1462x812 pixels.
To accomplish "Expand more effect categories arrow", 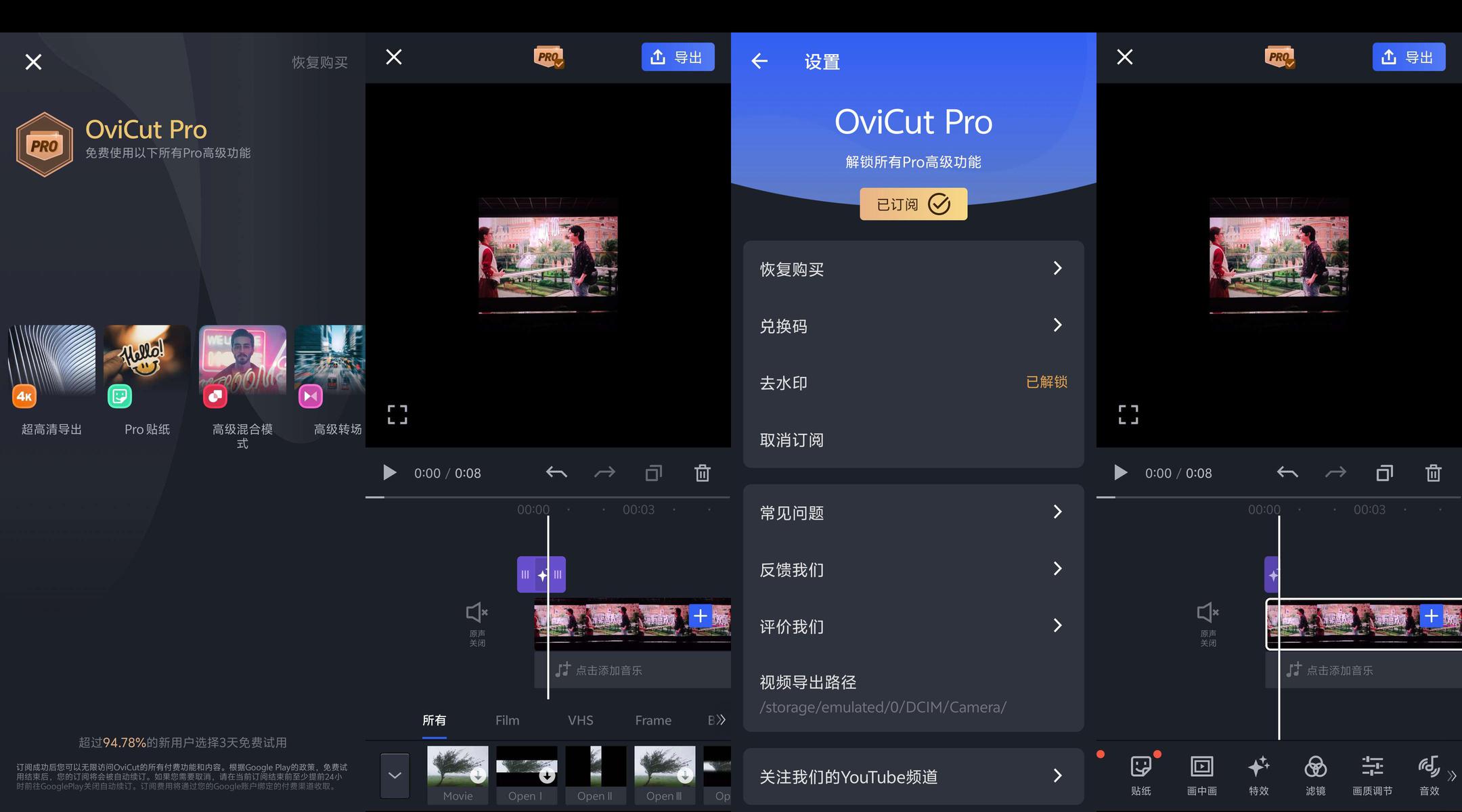I will coord(722,720).
